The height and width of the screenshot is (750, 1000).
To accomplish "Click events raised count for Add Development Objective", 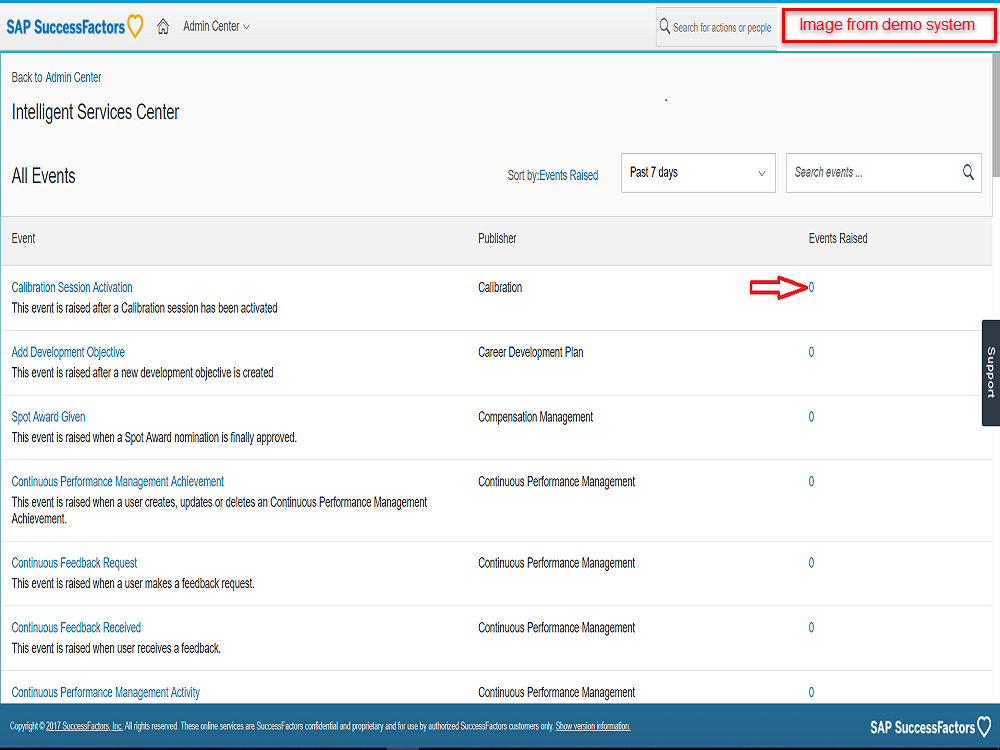I will [811, 352].
